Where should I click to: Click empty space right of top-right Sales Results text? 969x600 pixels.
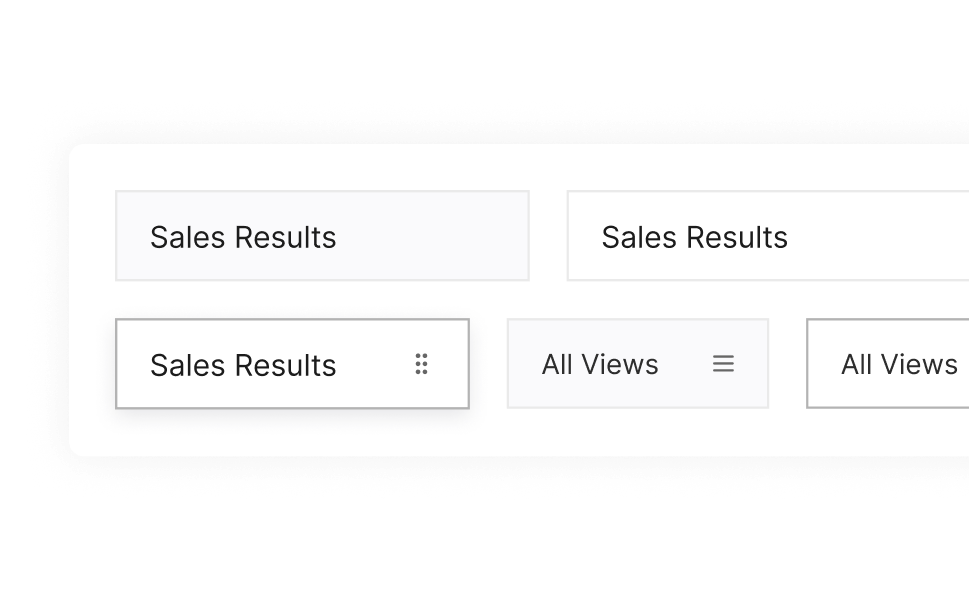pyautogui.click(x=880, y=237)
